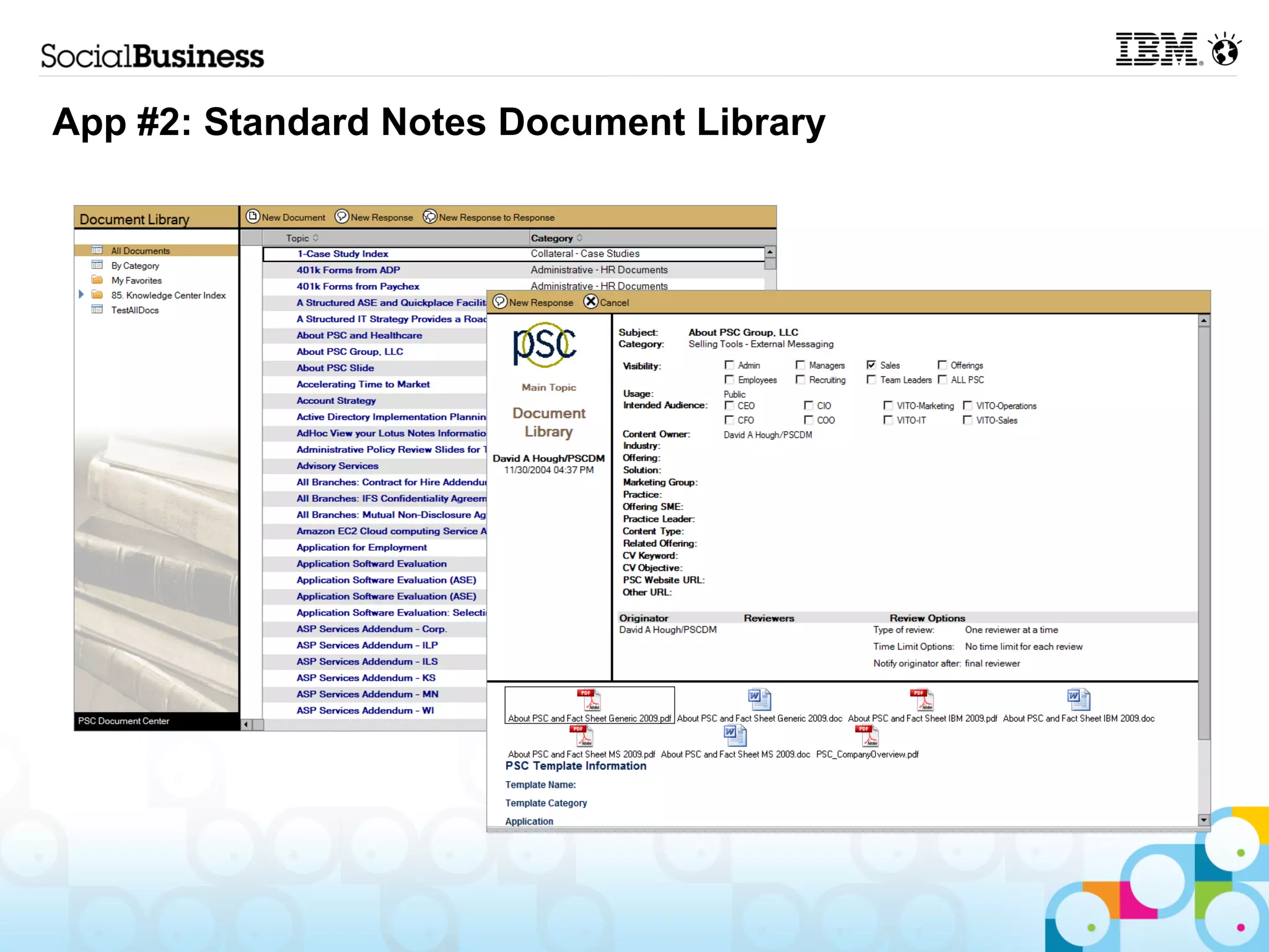Check the VITO-Sales audience box
The width and height of the screenshot is (1269, 952).
coord(967,420)
